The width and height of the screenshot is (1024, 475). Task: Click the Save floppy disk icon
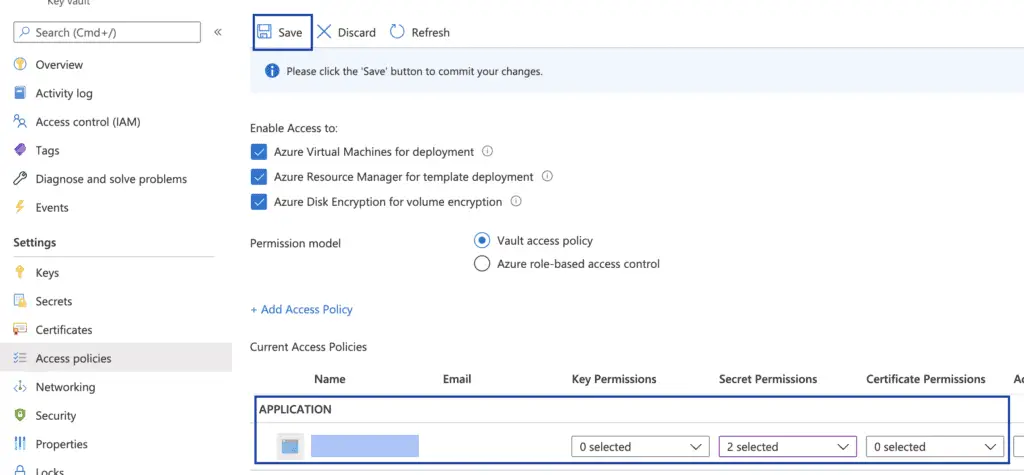click(x=264, y=32)
